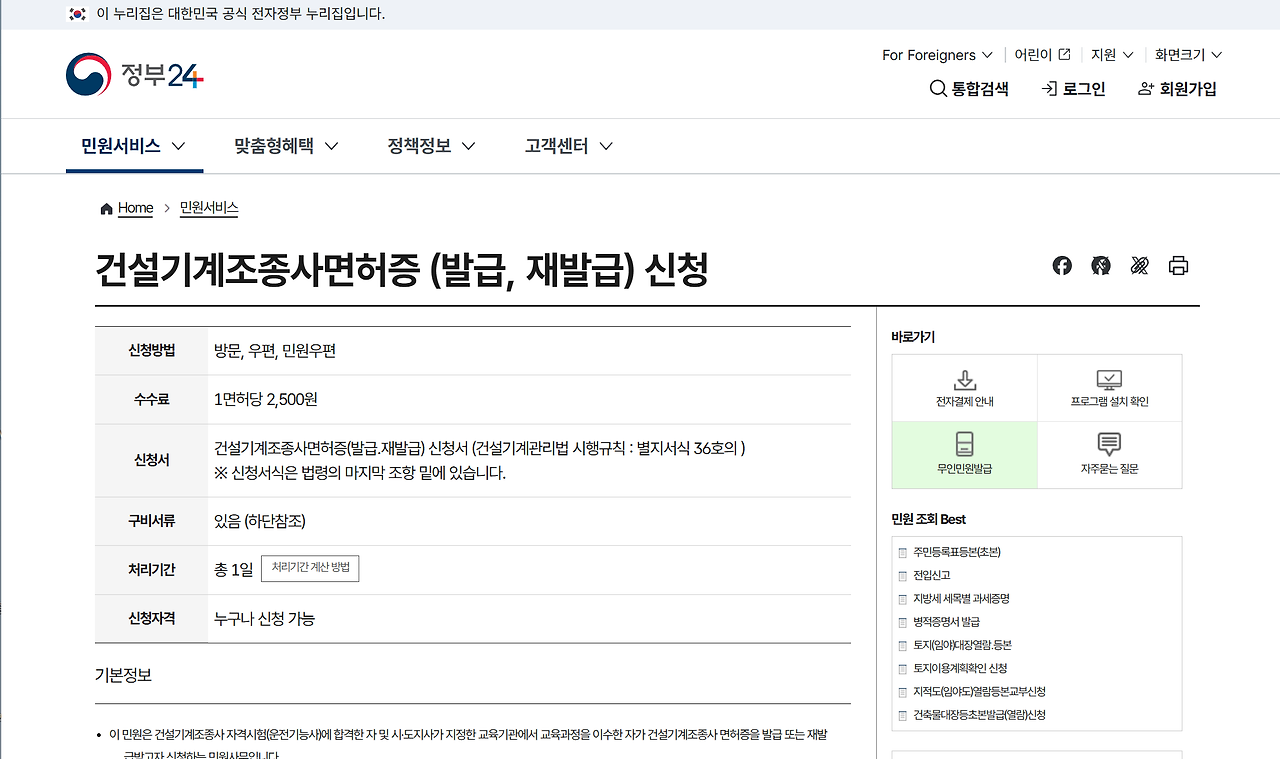
Task: Click the 회원가입 person icon
Action: click(1146, 89)
